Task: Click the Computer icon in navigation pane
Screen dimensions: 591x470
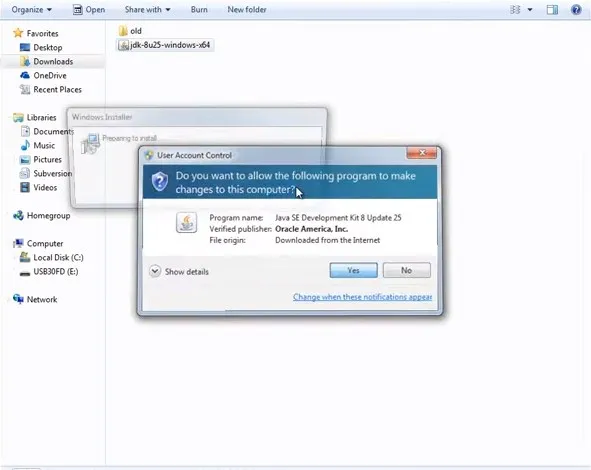Action: coord(18,243)
